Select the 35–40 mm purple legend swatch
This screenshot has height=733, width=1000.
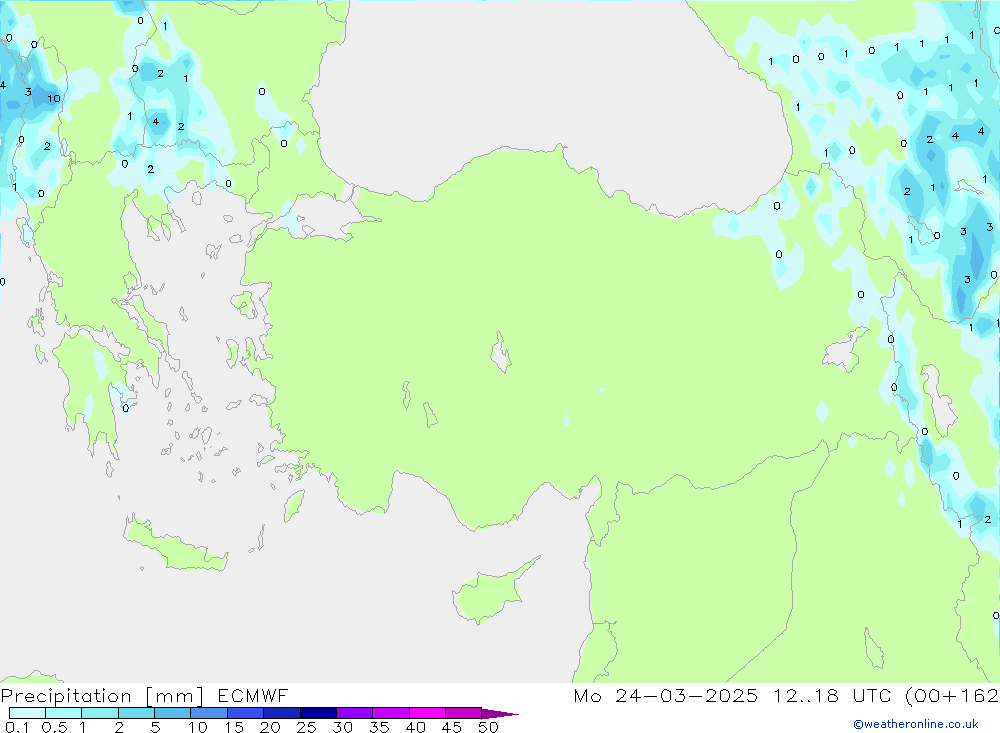pyautogui.click(x=391, y=713)
